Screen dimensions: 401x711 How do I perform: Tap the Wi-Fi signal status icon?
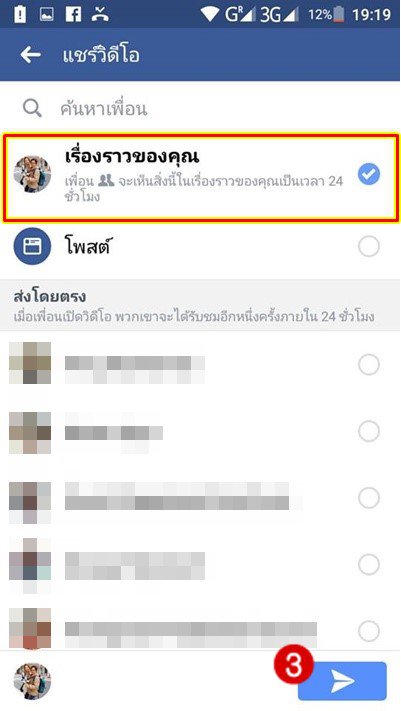[210, 15]
